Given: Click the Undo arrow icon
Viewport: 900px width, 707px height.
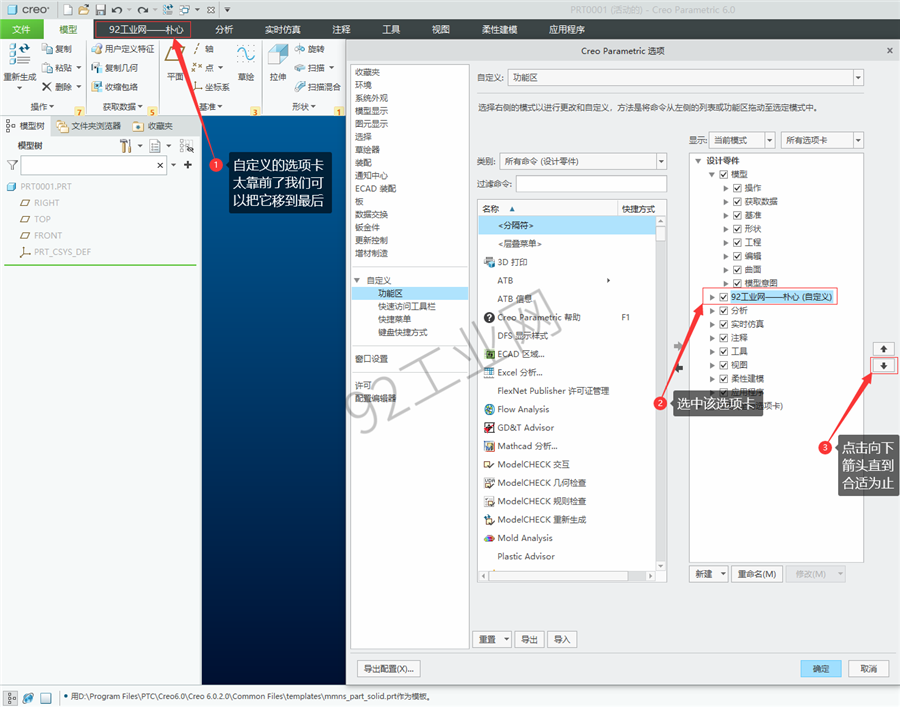Looking at the screenshot, I should click(x=117, y=10).
